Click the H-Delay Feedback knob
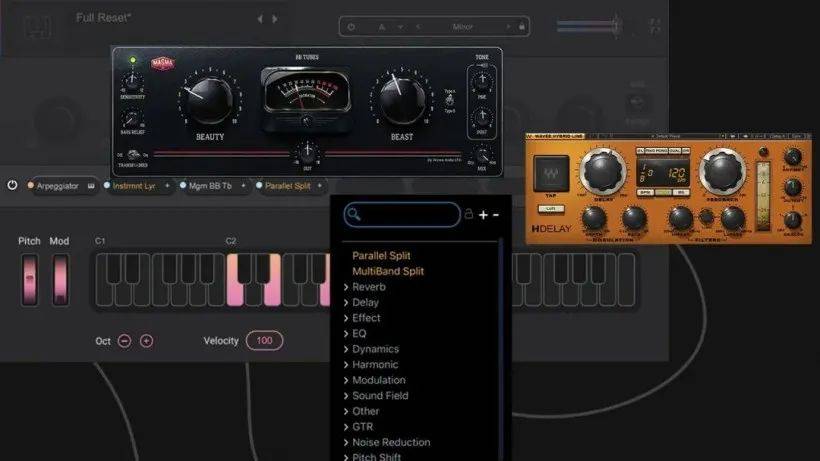The image size is (820, 461). pyautogui.click(x=722, y=171)
